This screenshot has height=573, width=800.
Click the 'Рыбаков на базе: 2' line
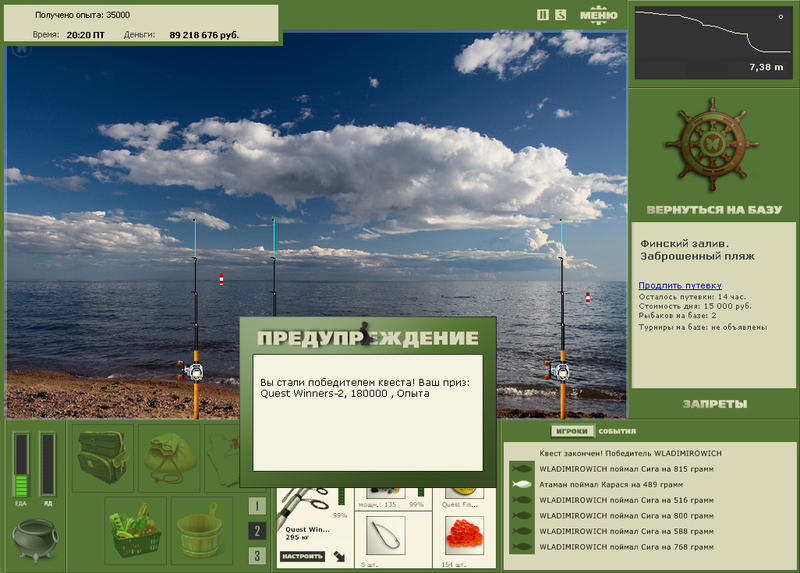pos(678,316)
